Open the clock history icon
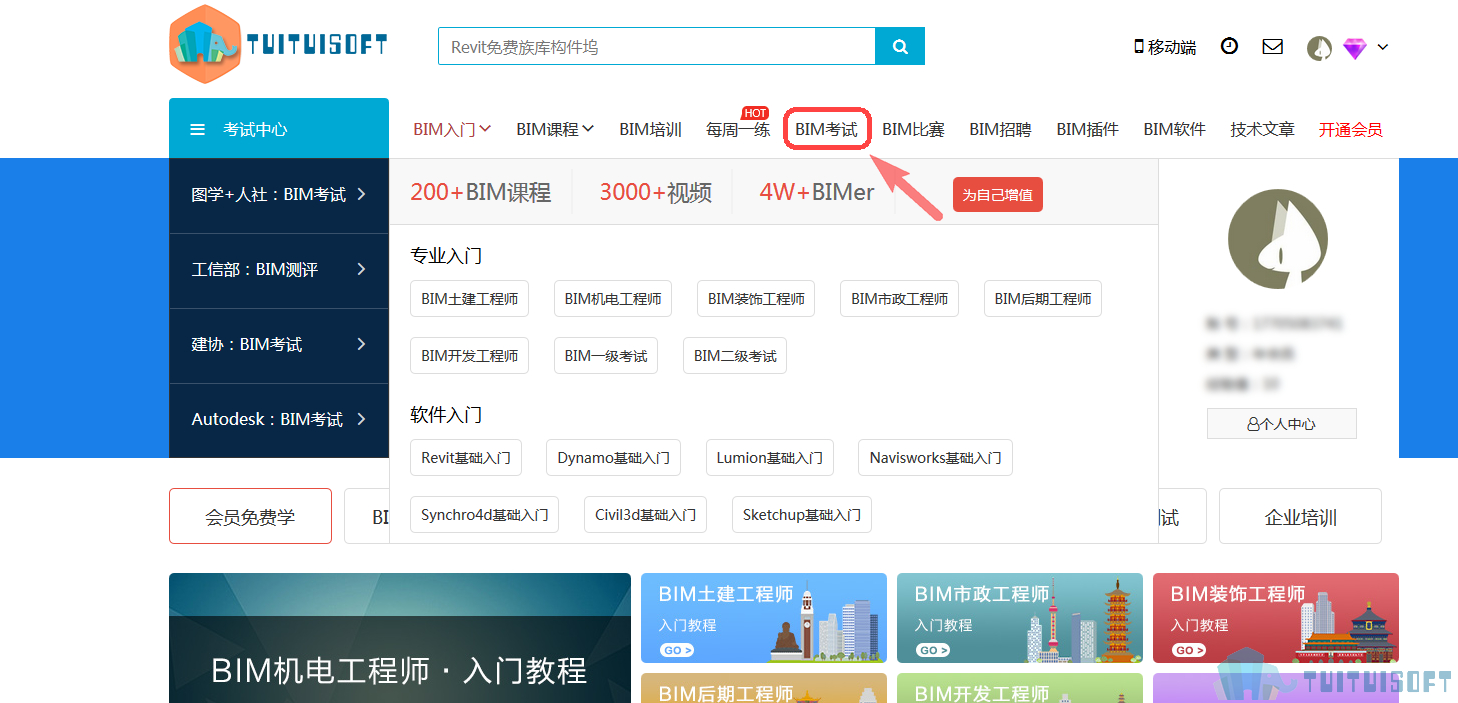Image resolution: width=1458 pixels, height=703 pixels. click(1229, 46)
